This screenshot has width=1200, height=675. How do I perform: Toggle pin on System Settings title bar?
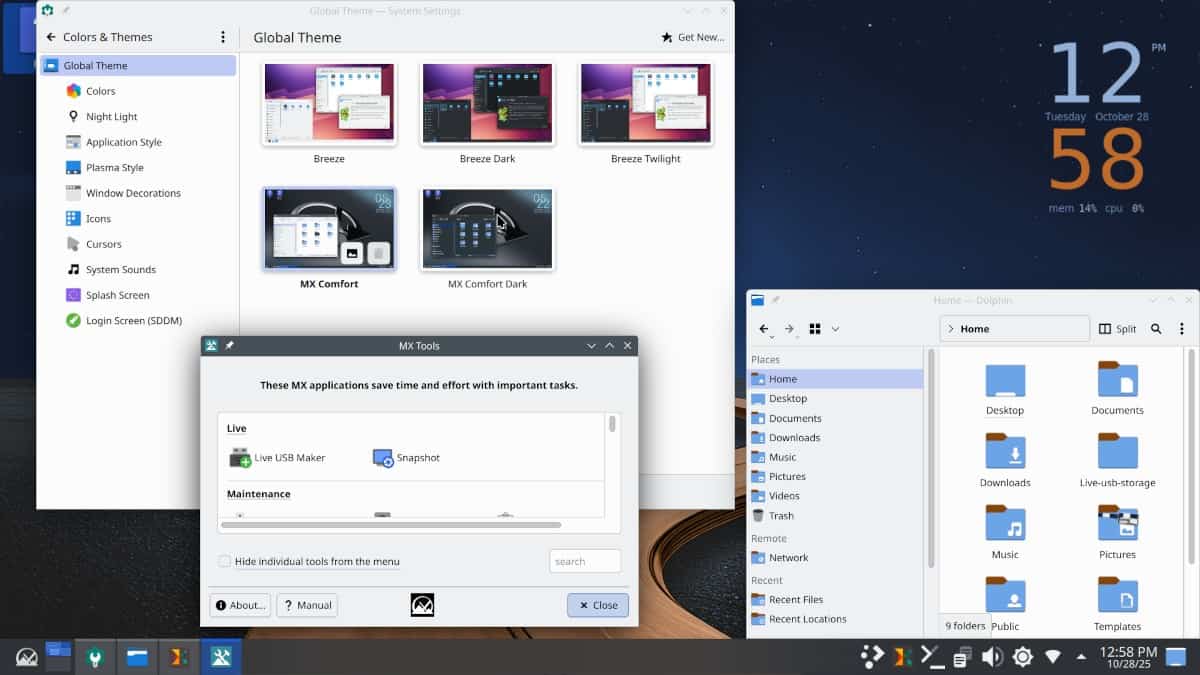(66, 10)
